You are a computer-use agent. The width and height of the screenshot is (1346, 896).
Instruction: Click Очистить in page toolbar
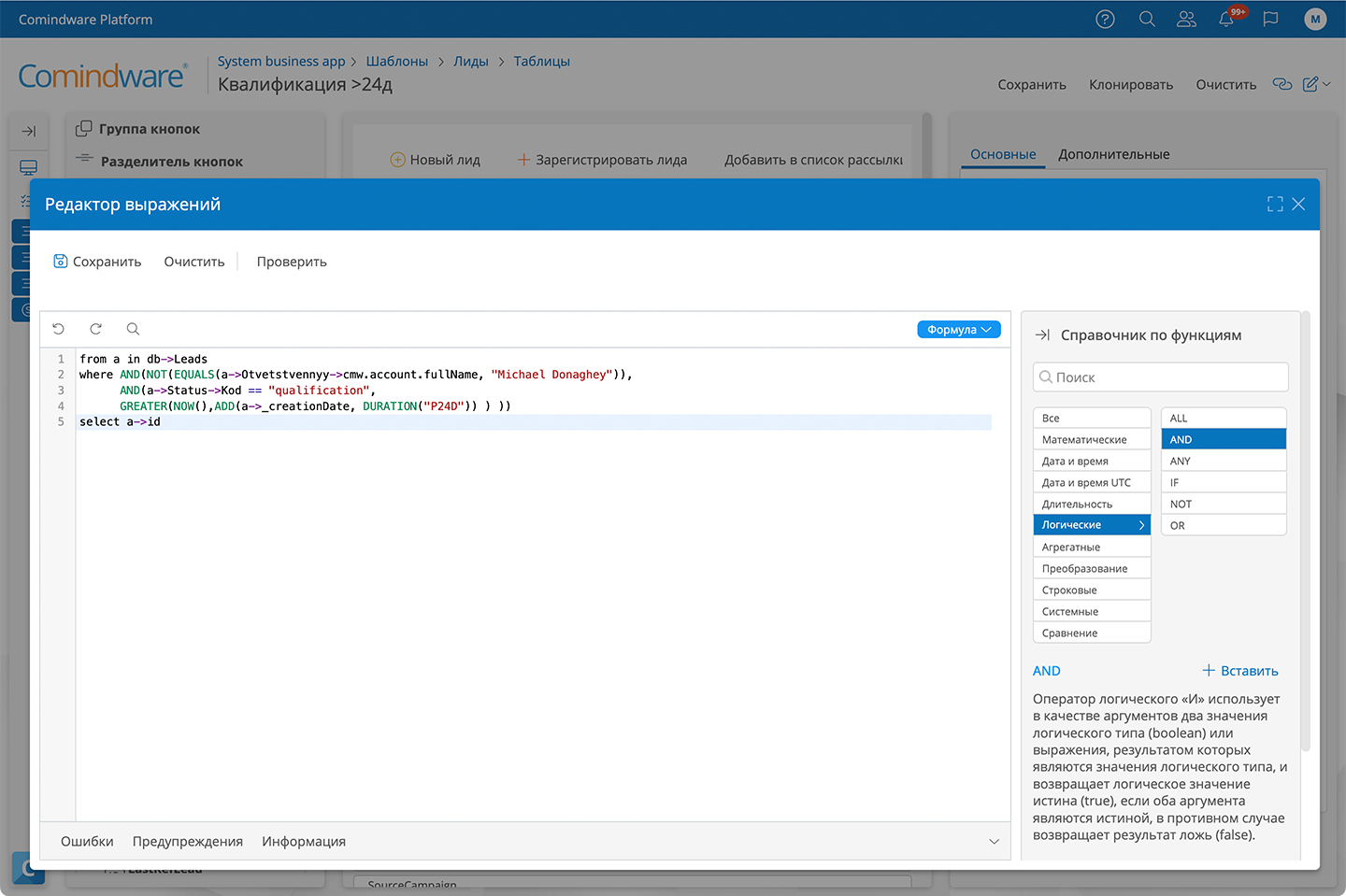pos(1226,84)
